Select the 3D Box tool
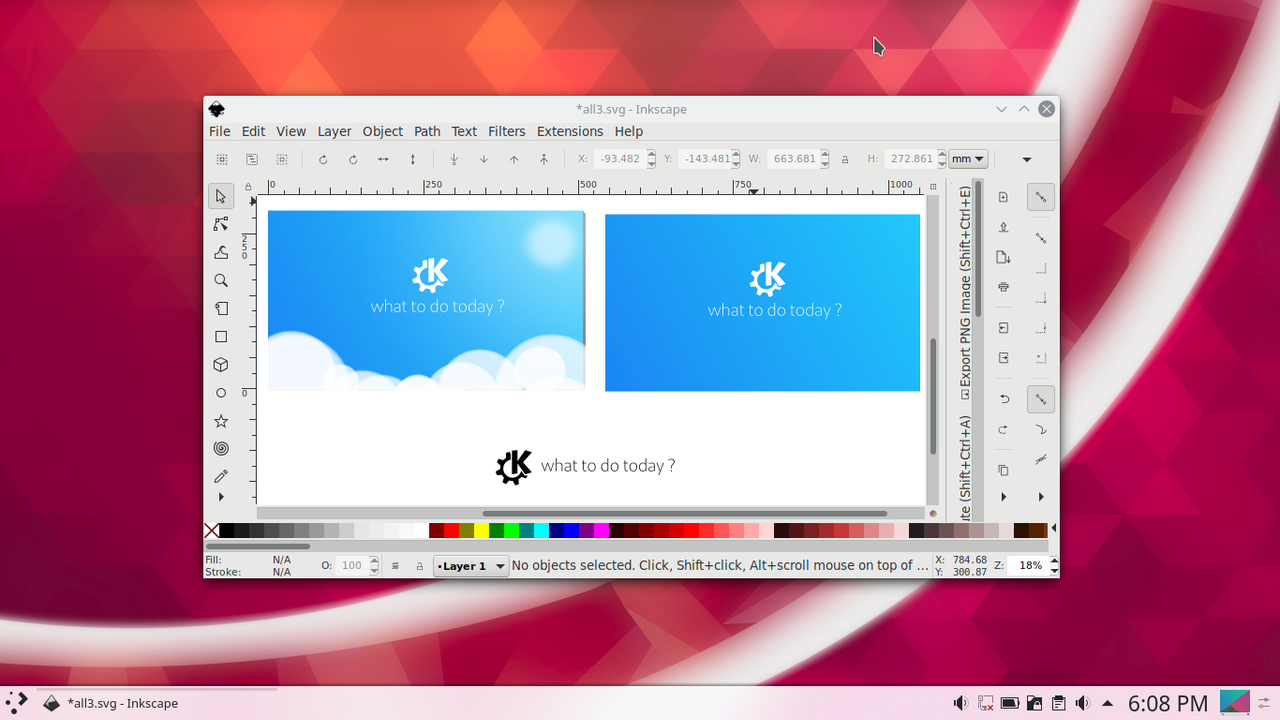1280x720 pixels. tap(221, 365)
